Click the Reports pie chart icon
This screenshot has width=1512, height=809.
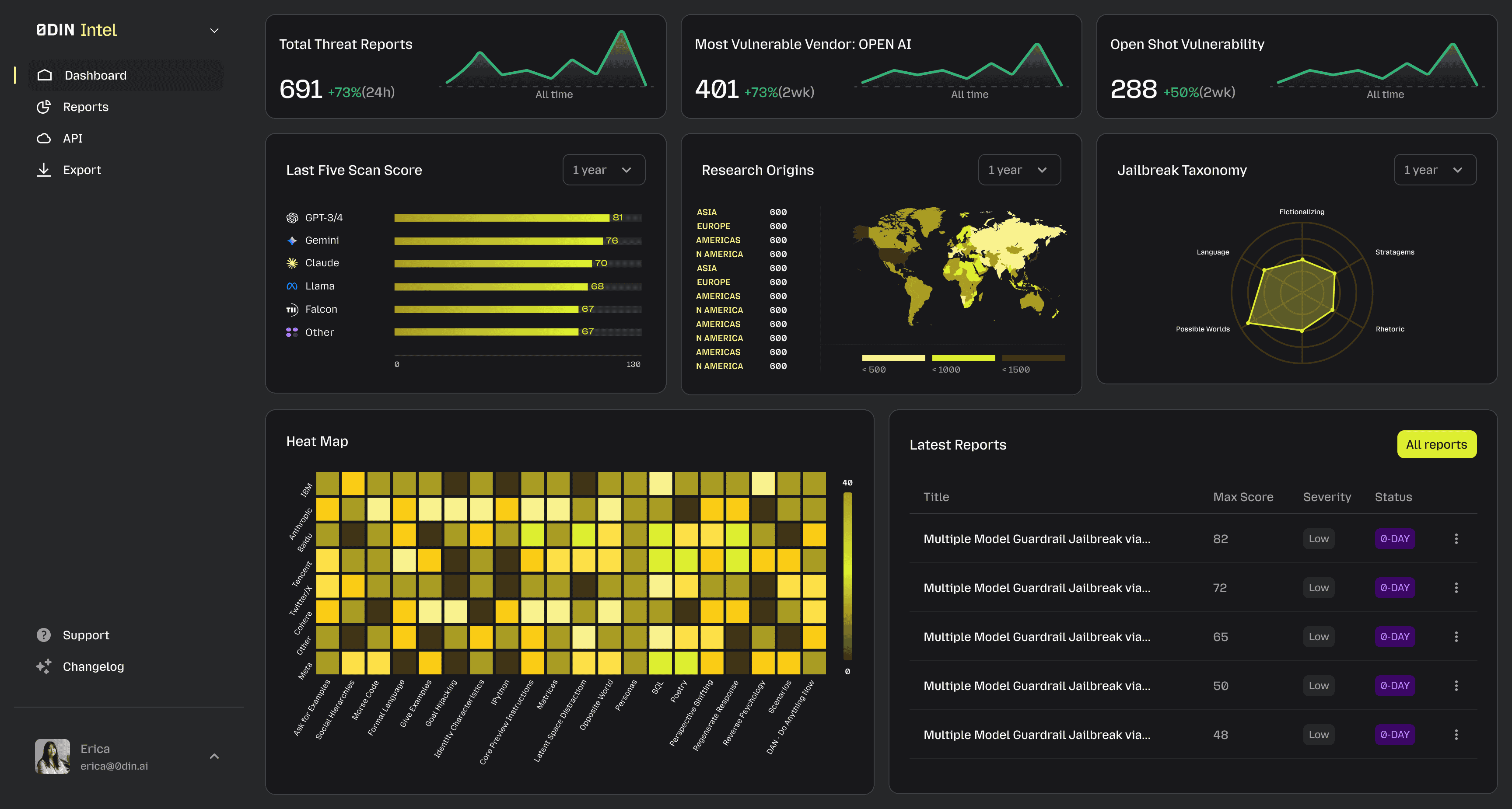pyautogui.click(x=43, y=107)
